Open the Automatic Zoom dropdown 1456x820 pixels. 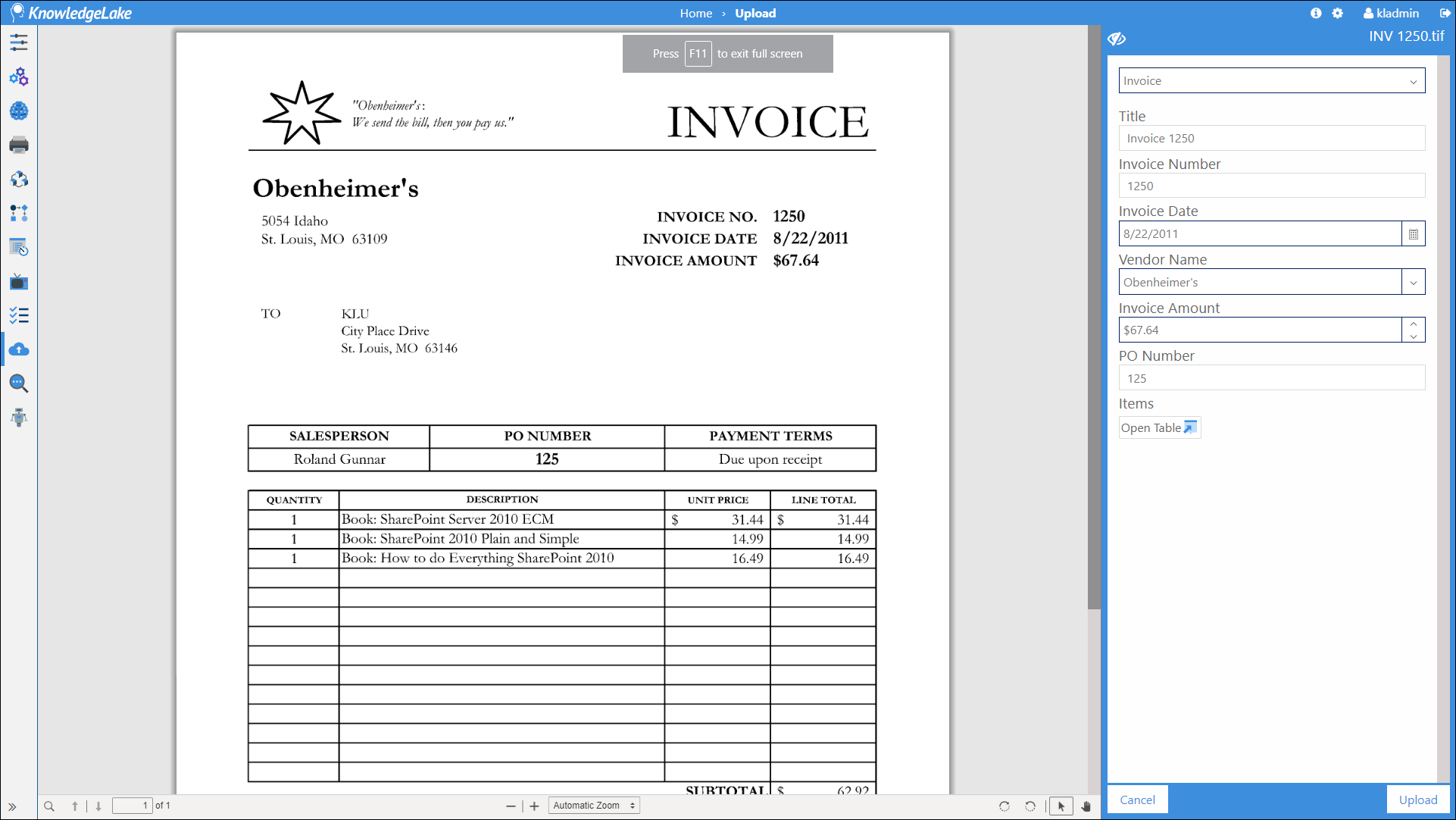pos(594,806)
